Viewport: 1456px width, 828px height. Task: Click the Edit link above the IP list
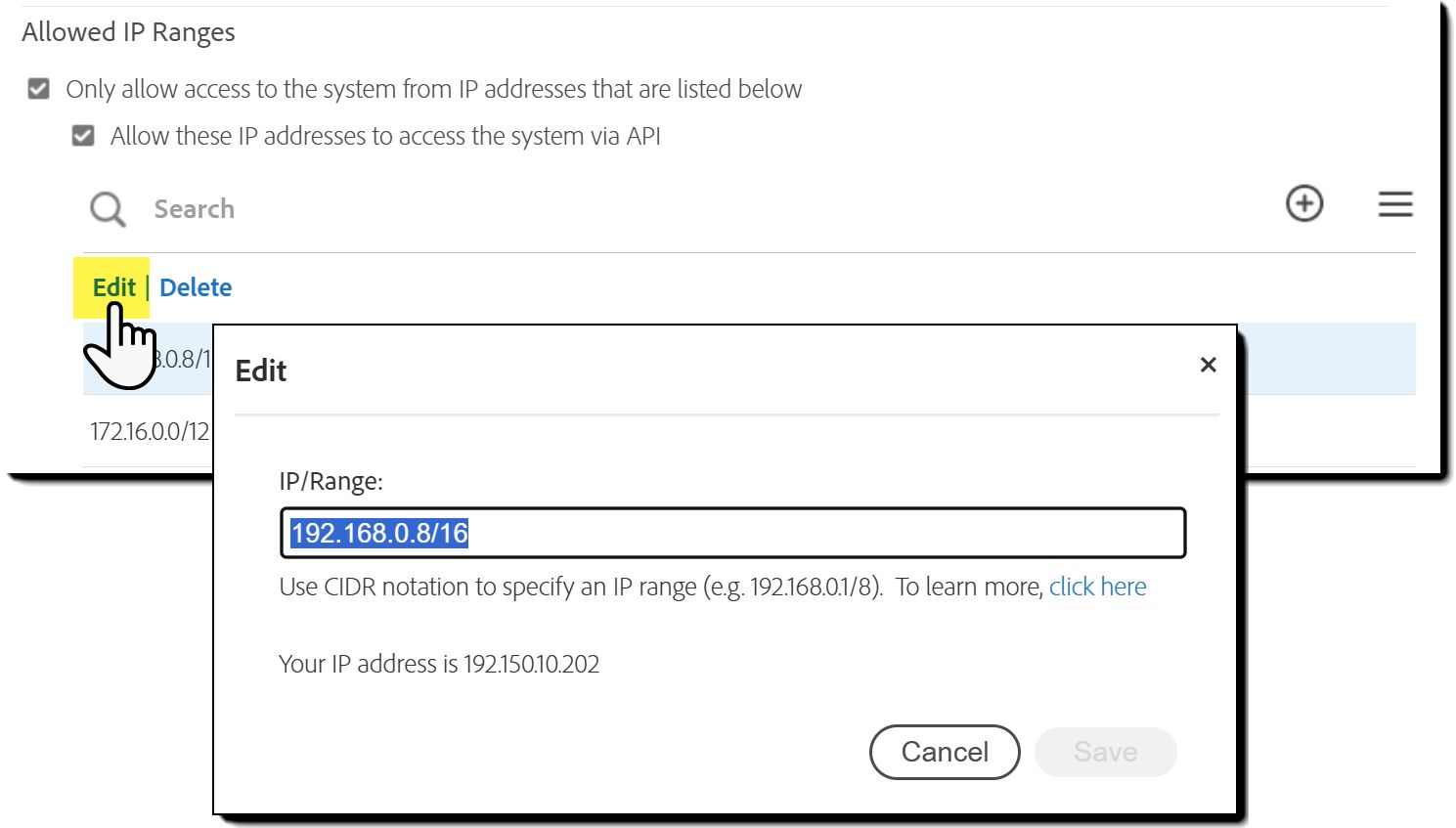113,287
